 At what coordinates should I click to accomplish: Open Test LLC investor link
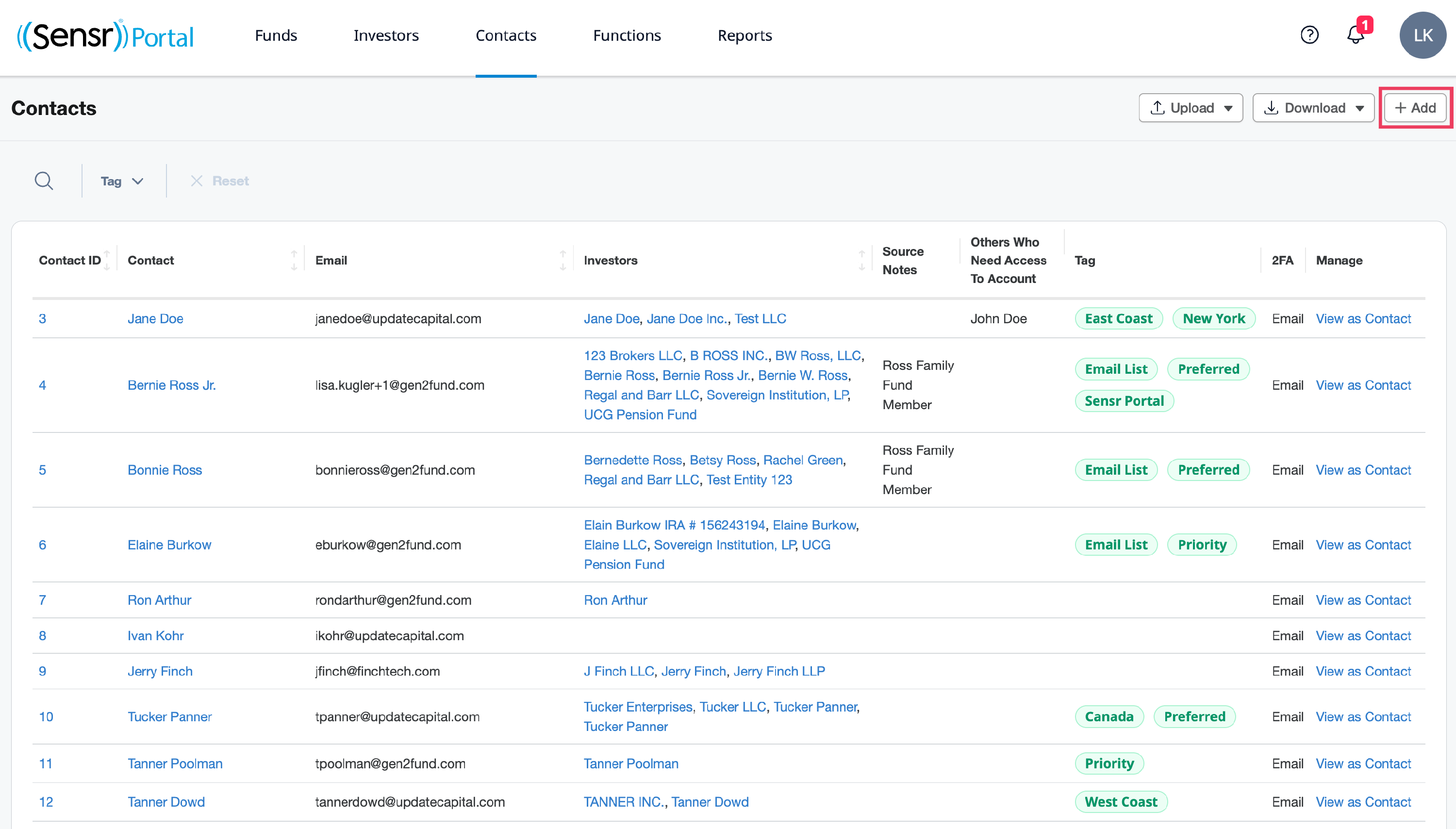point(760,319)
